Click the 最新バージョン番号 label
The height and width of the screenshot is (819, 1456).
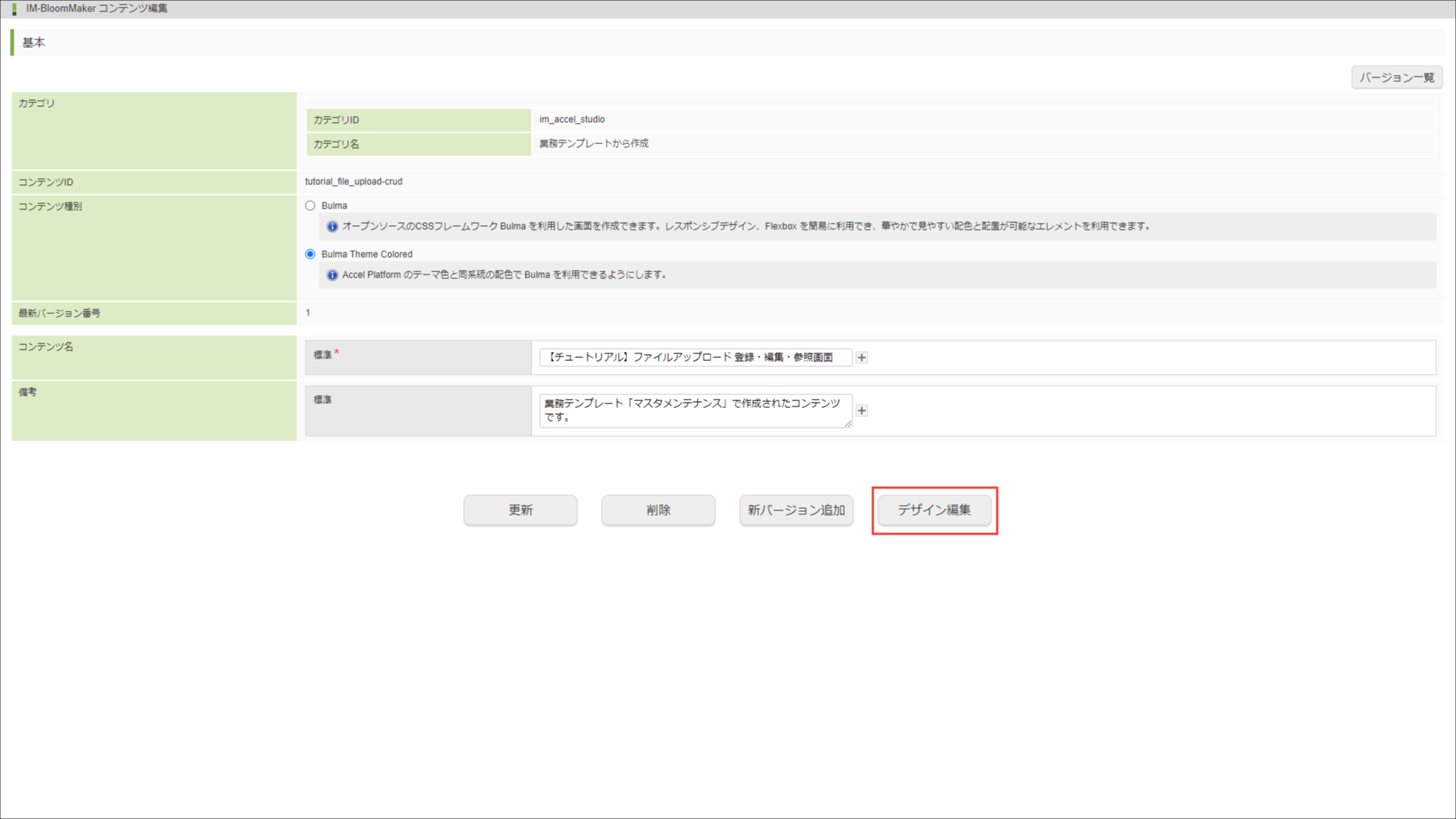coord(59,313)
